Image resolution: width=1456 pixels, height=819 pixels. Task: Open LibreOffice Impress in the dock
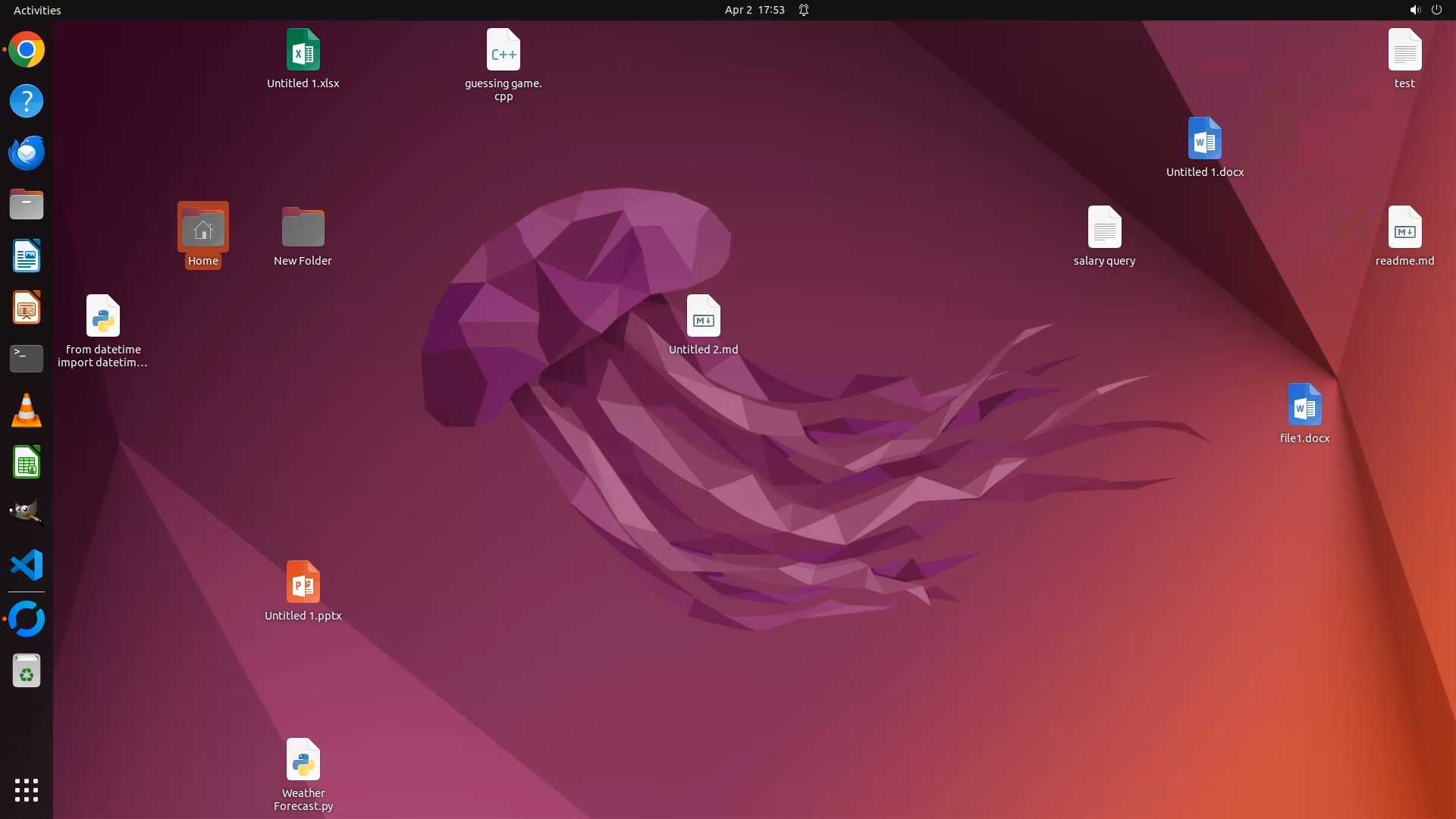click(27, 308)
